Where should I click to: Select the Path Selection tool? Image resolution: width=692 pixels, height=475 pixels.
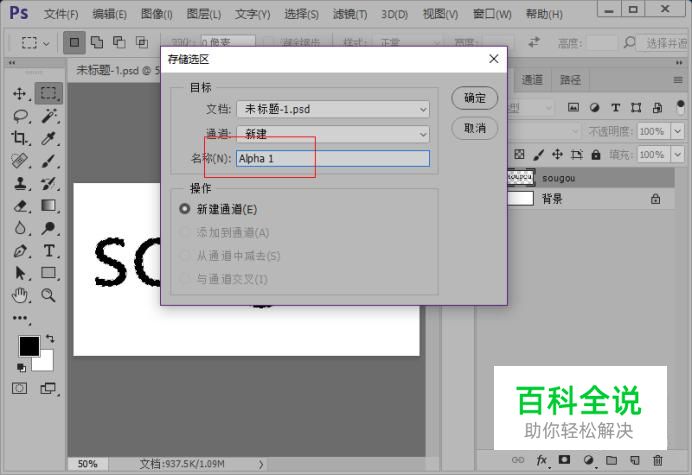[x=20, y=273]
